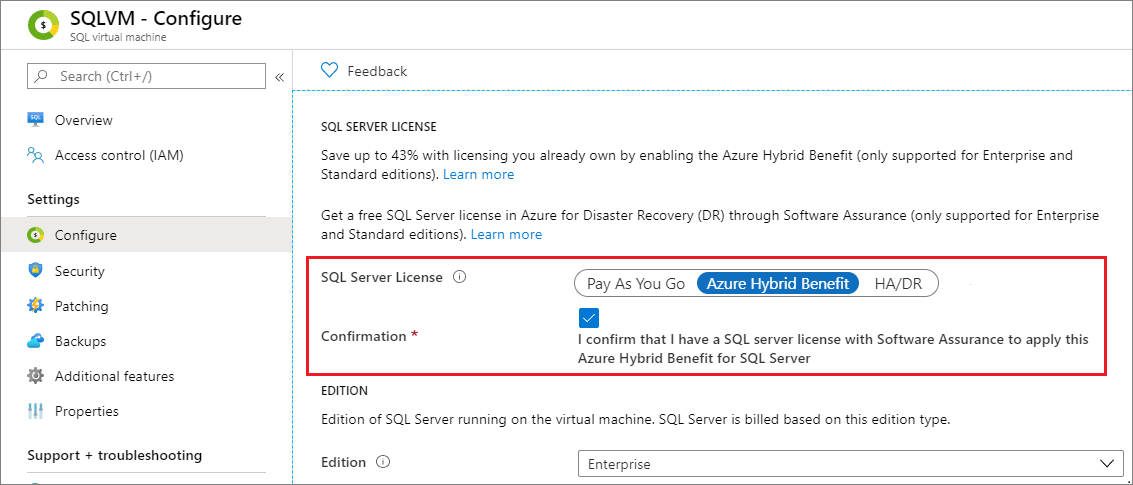Open the Edition dropdown set to Enterprise
The height and width of the screenshot is (485, 1133).
850,464
